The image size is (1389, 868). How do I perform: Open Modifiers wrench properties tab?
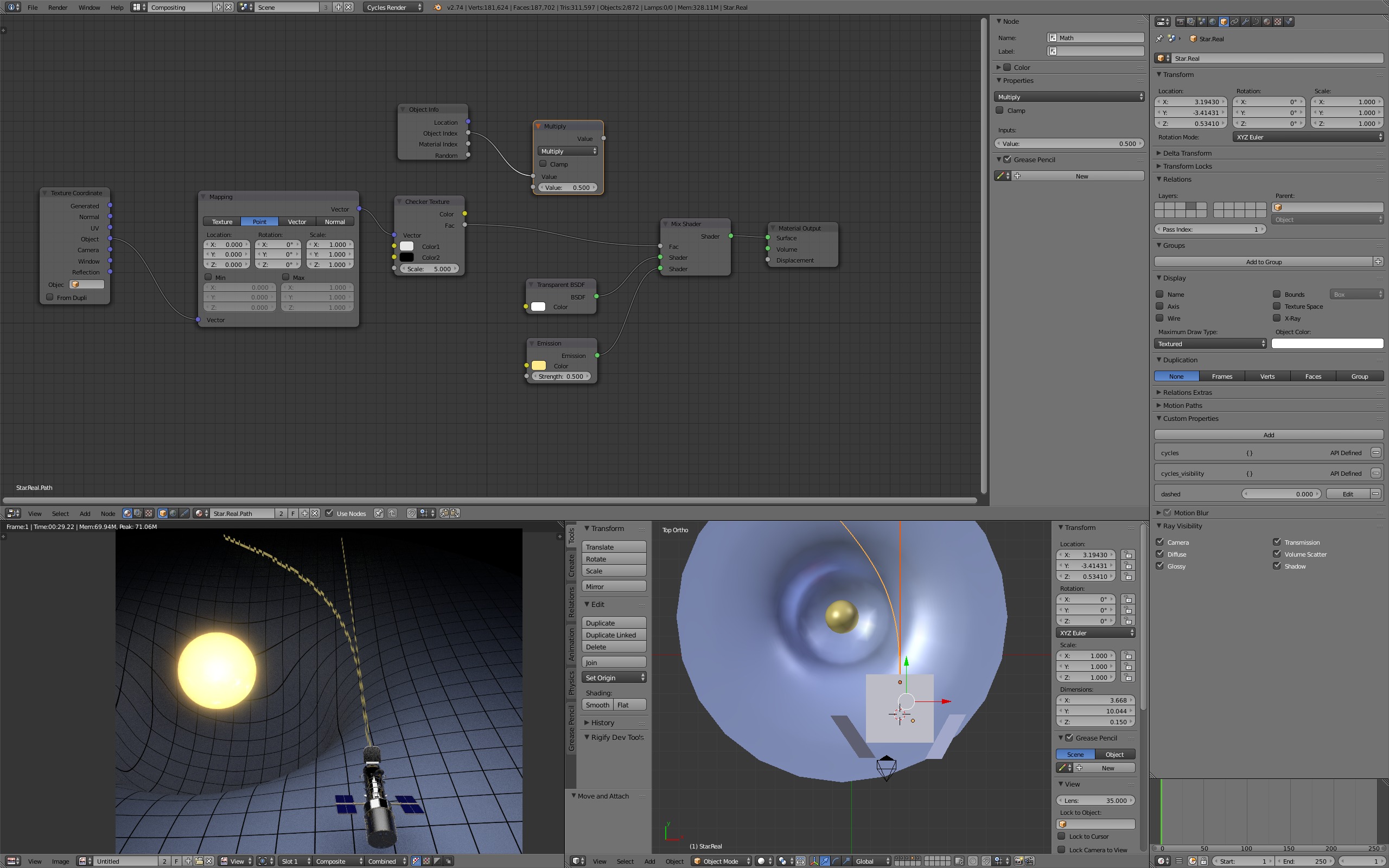[1246, 22]
